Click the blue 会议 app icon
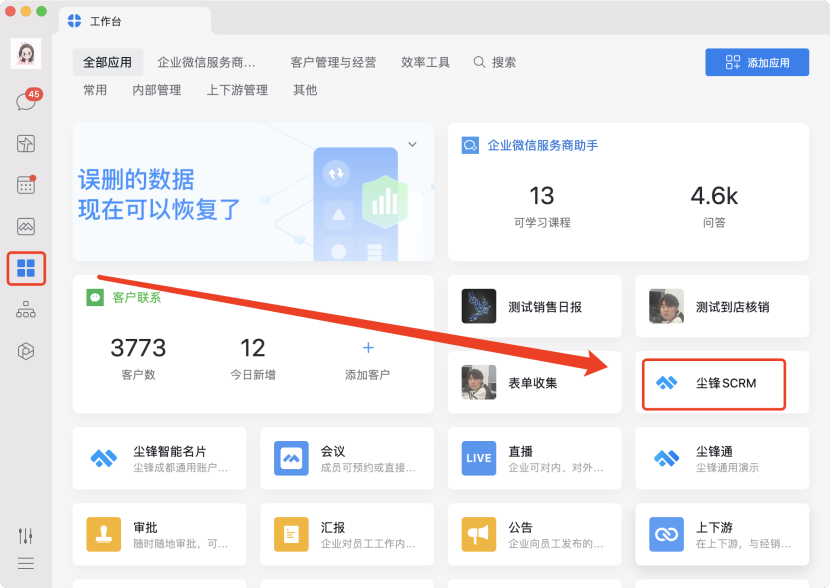This screenshot has width=830, height=588. click(291, 458)
